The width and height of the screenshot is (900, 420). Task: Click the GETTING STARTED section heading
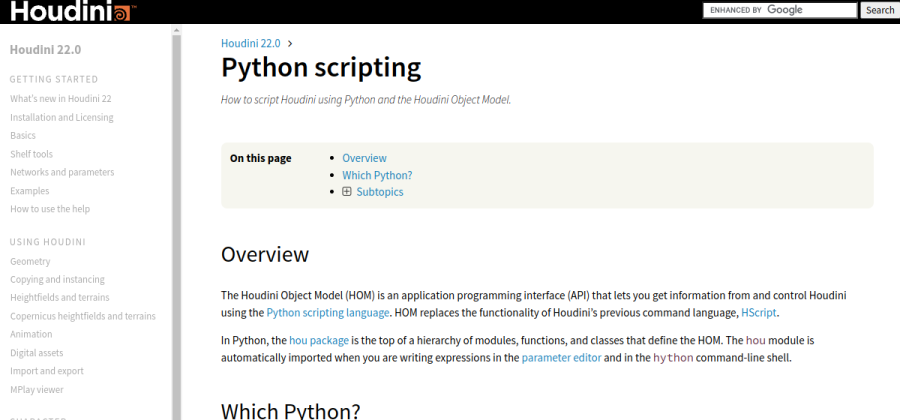pyautogui.click(x=54, y=79)
